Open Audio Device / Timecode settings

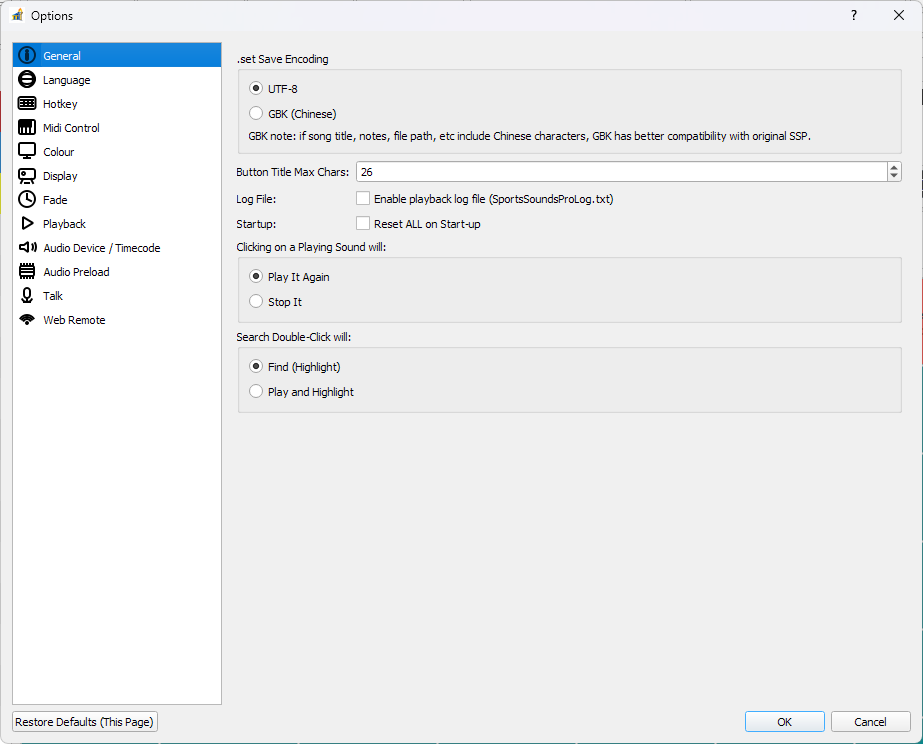[28, 247]
